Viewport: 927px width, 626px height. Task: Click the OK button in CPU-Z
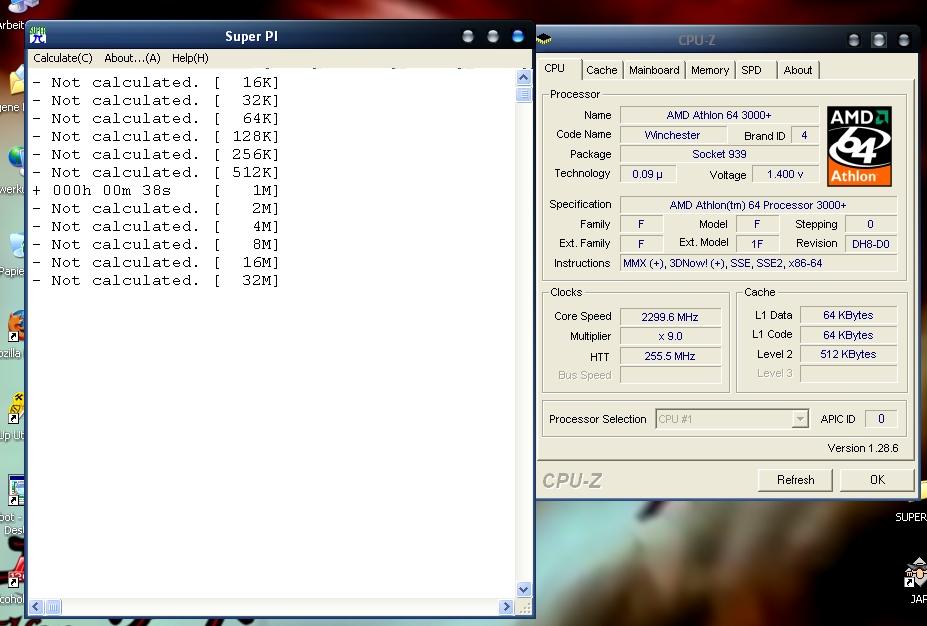point(877,479)
